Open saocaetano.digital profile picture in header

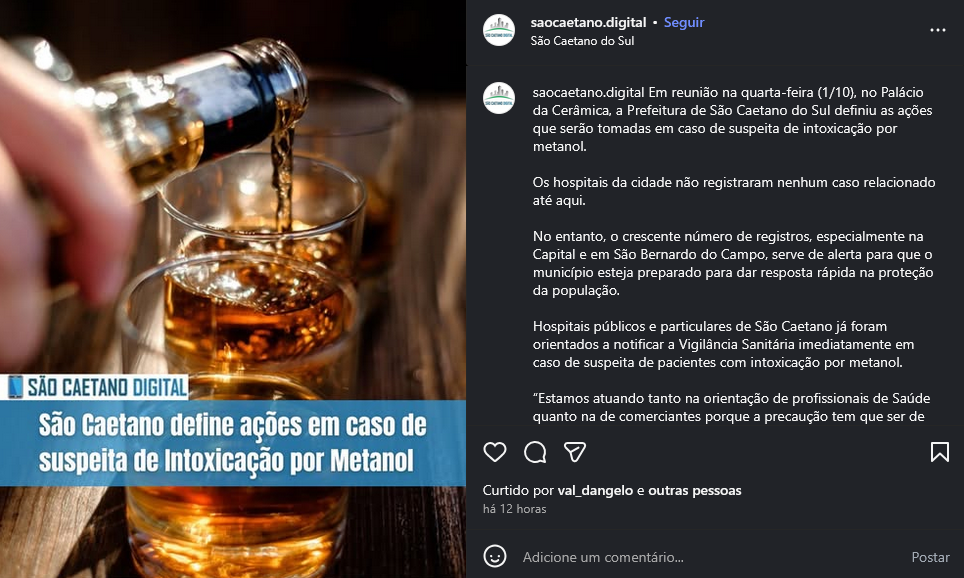499,30
